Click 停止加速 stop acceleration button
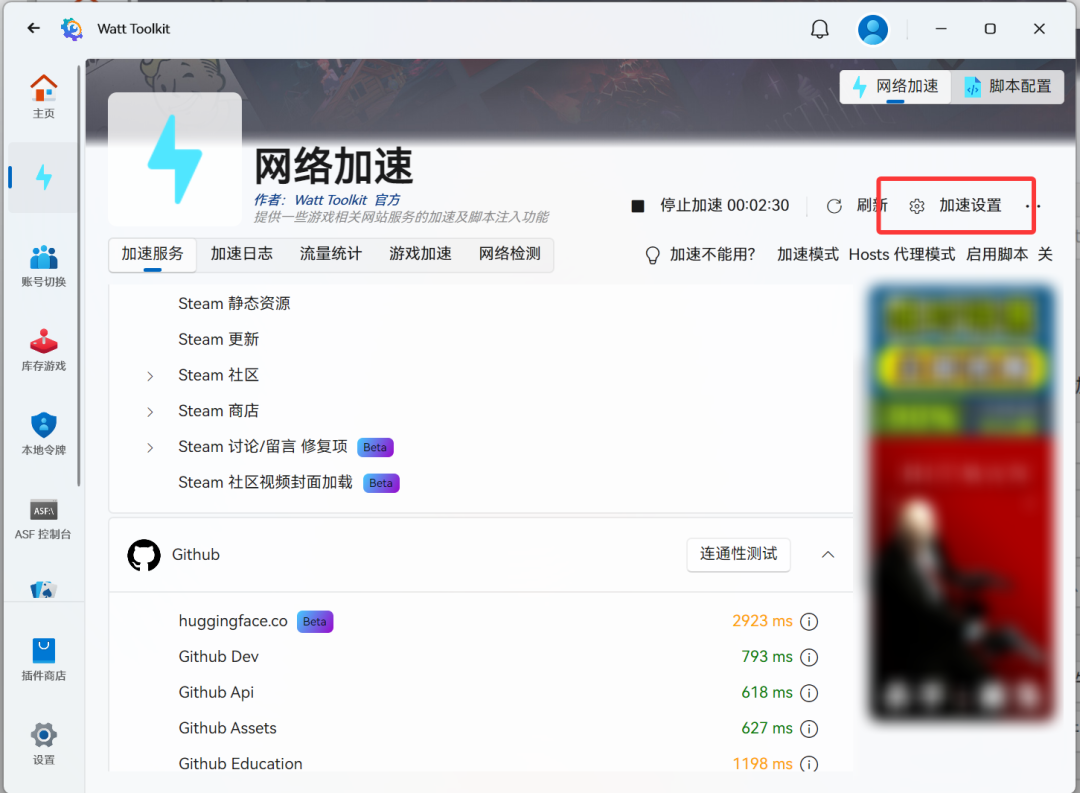 tap(711, 205)
